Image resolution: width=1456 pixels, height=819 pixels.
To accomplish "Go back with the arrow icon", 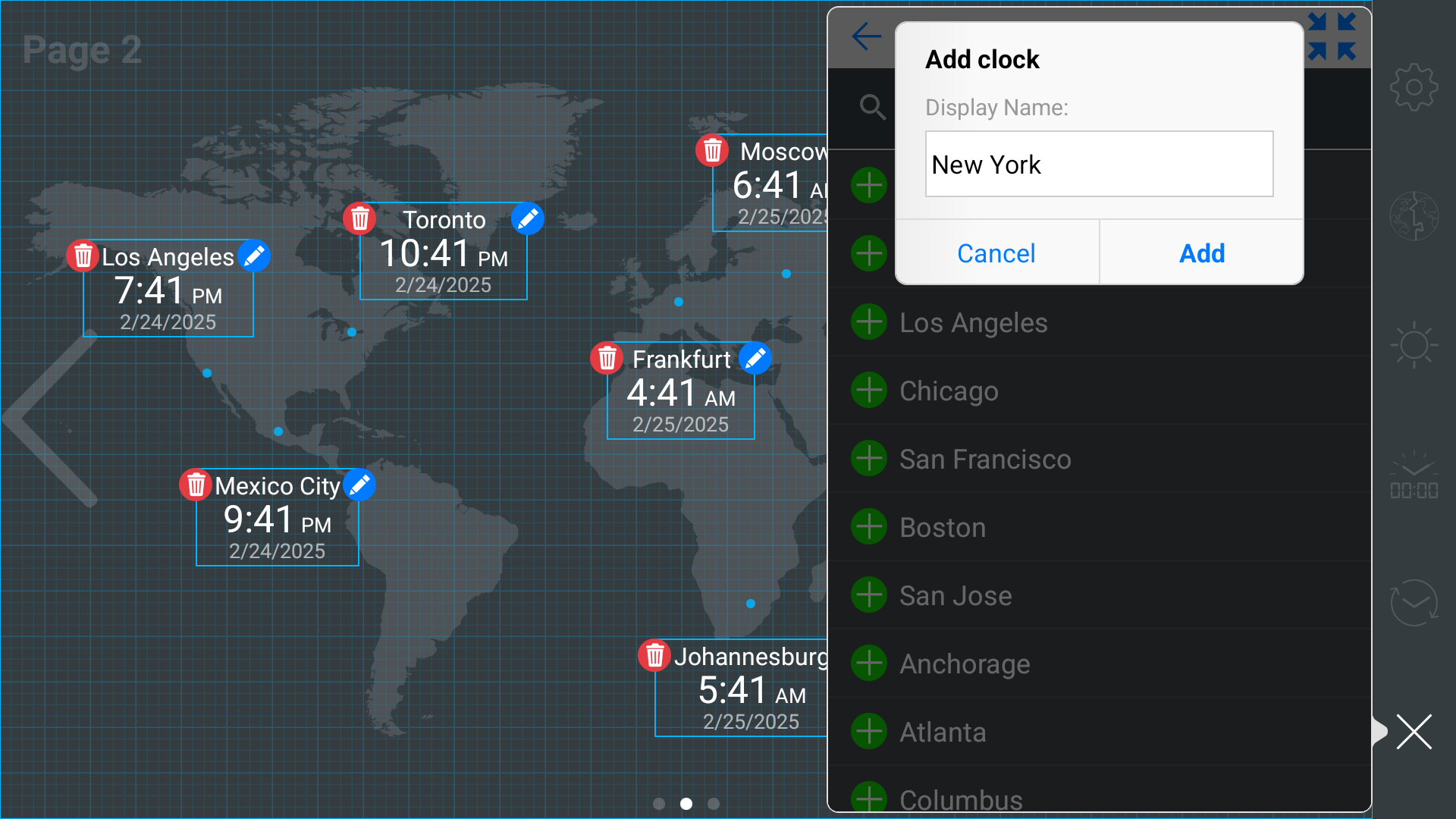I will (x=866, y=36).
